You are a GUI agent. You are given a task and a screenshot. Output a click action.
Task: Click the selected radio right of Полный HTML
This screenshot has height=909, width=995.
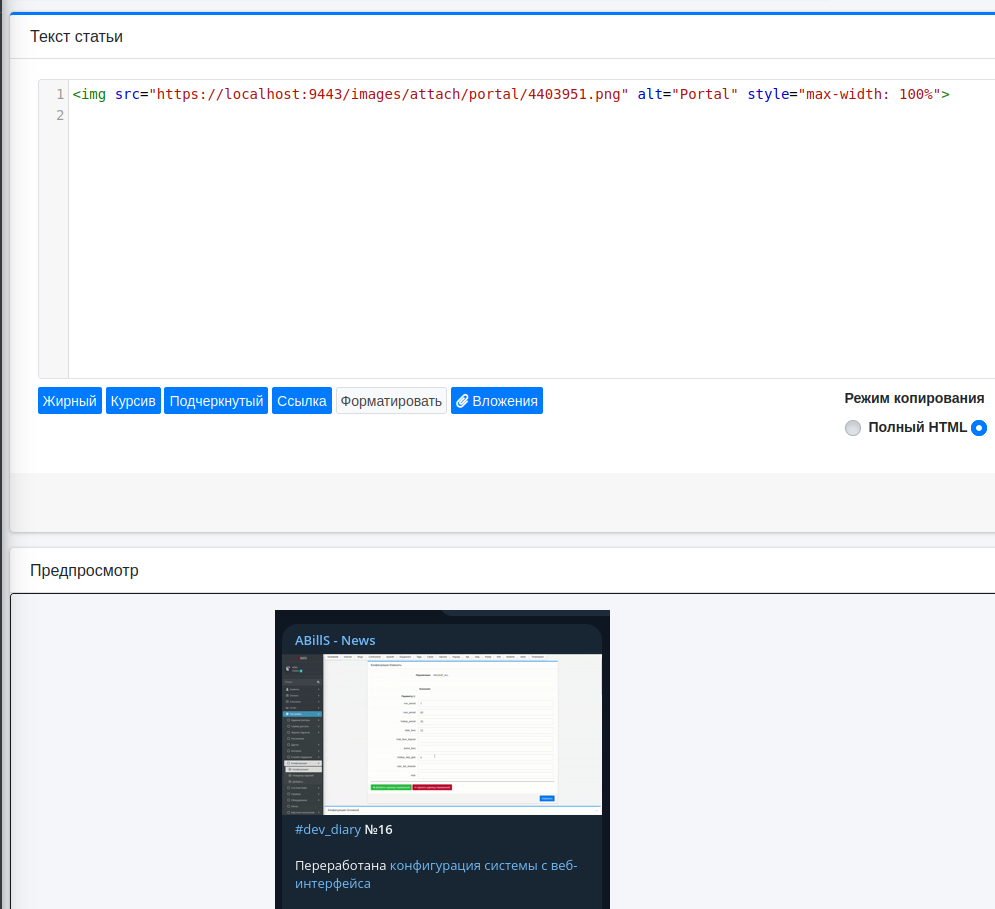979,428
